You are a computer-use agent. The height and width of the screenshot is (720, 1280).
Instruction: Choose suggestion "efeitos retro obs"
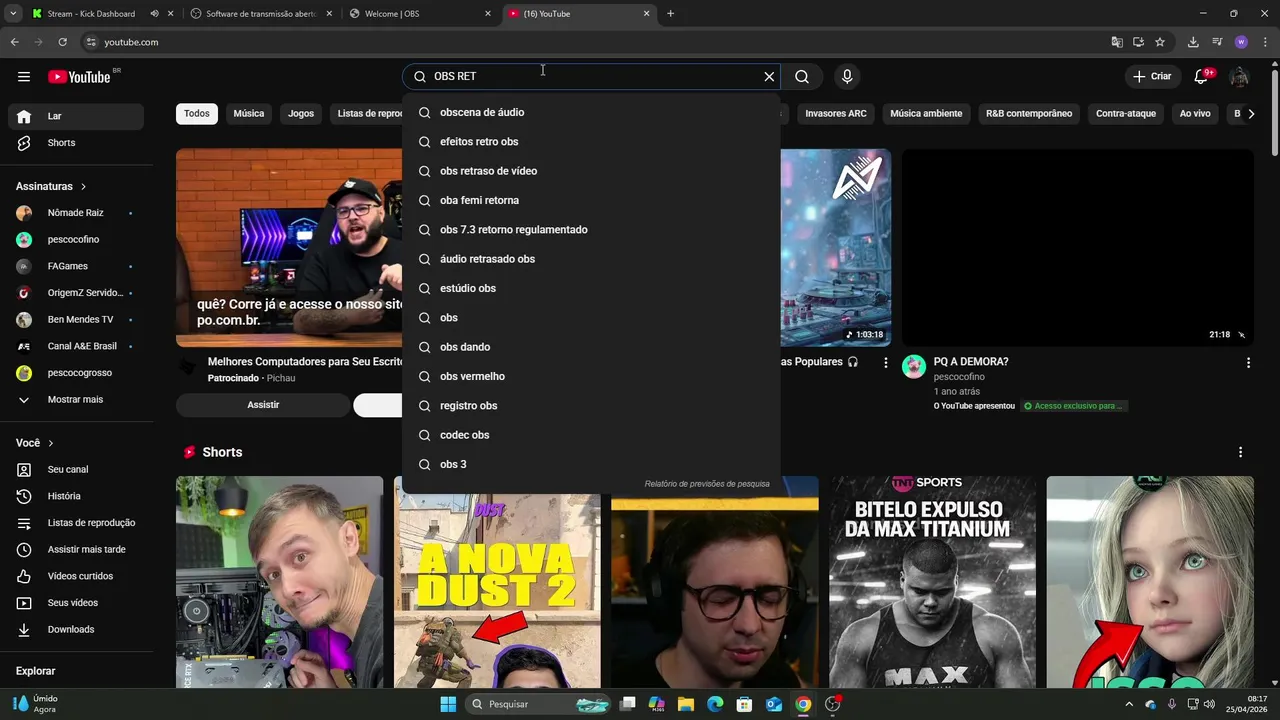[x=591, y=142]
